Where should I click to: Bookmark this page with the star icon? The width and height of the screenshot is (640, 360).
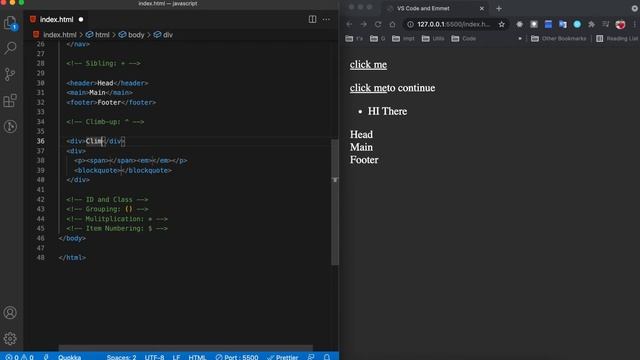(x=502, y=24)
